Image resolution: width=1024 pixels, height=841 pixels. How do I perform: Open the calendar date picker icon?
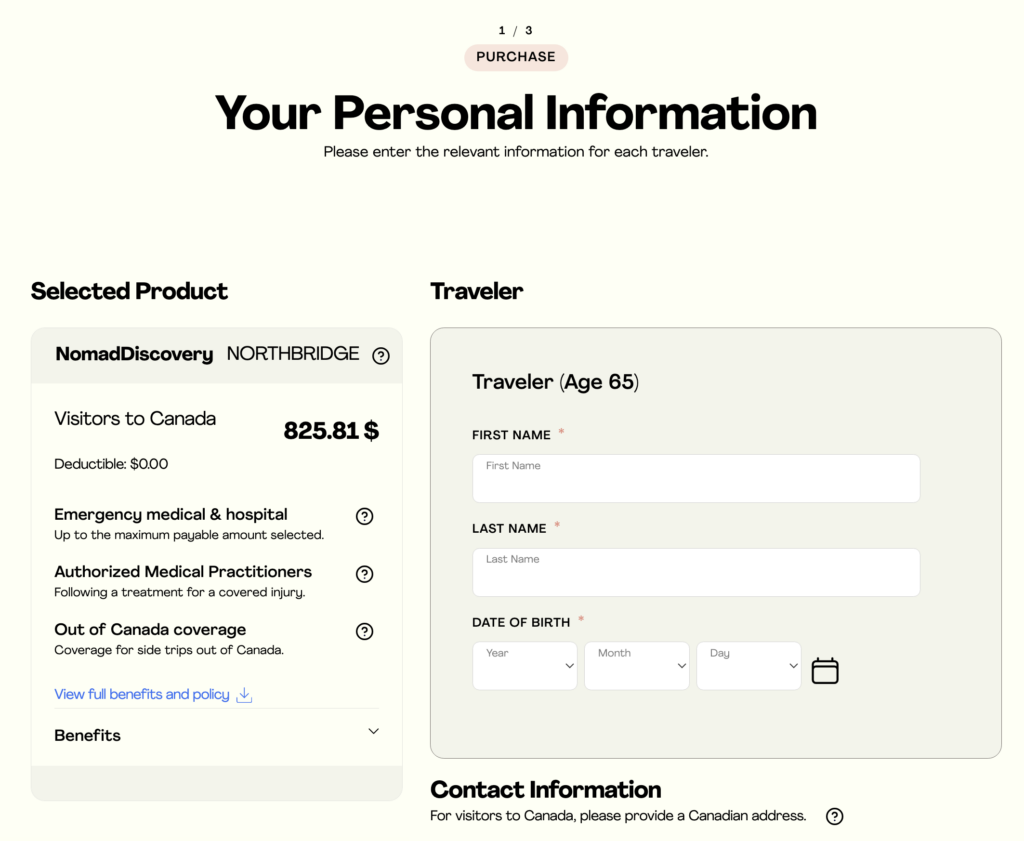coord(825,670)
